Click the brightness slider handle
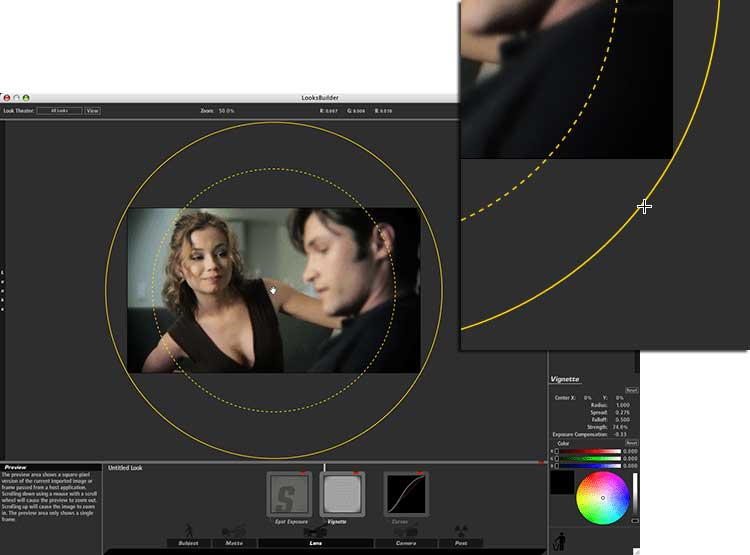750x555 pixels. 635,521
